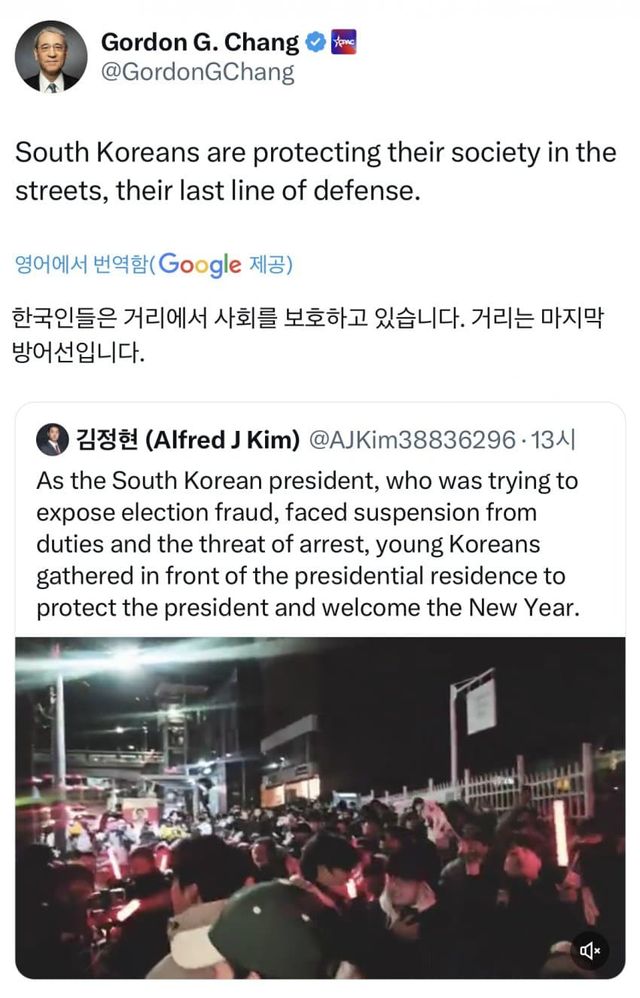The image size is (640, 998).
Task: Open Gordon G. Chang's profile picture
Action: pyautogui.click(x=50, y=57)
